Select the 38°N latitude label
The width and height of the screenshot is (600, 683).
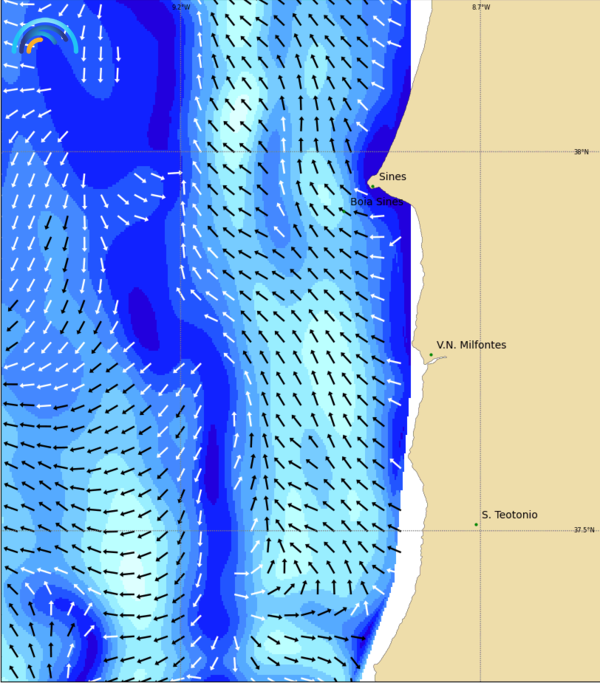click(581, 152)
